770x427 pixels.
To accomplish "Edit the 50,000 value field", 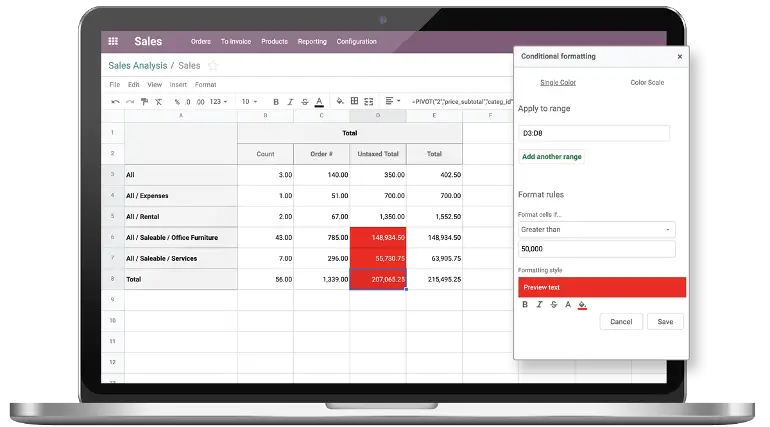I will click(597, 249).
